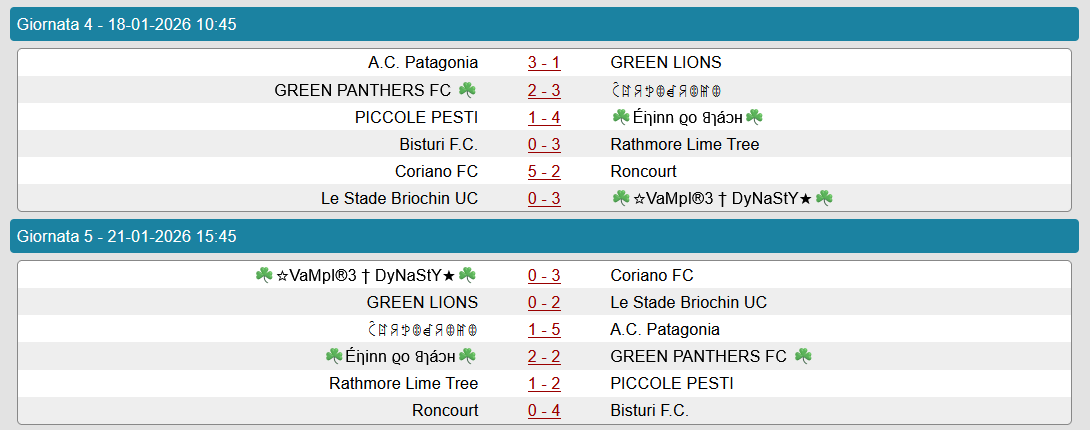The image size is (1090, 430).
Task: Click the Giornata 5 header bar
Action: tap(545, 237)
